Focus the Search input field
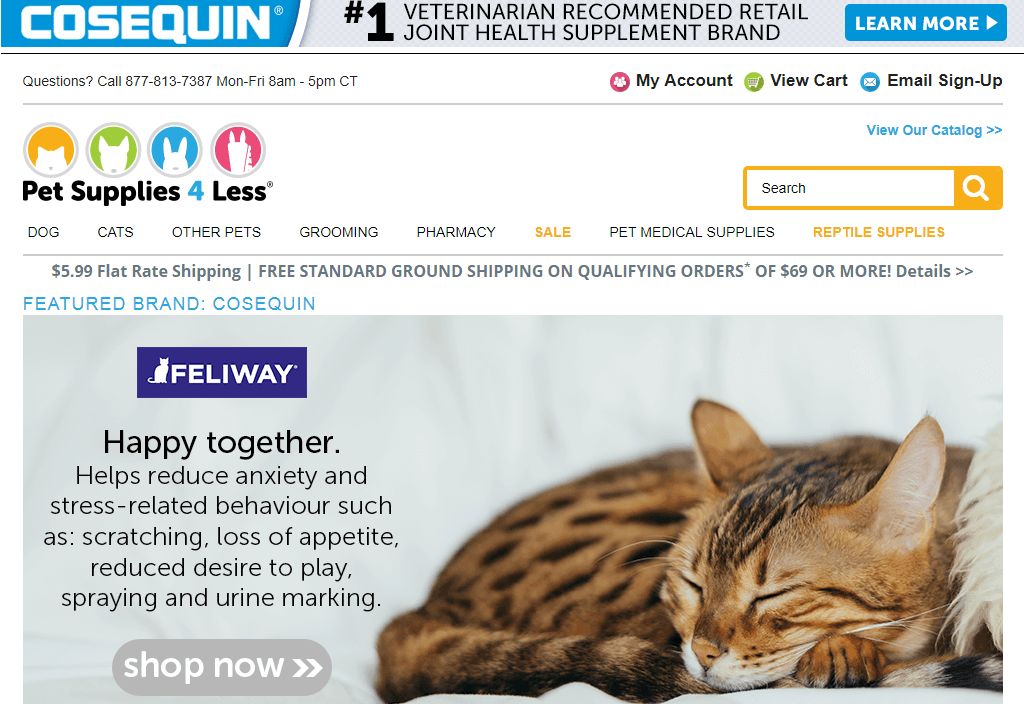 [850, 188]
